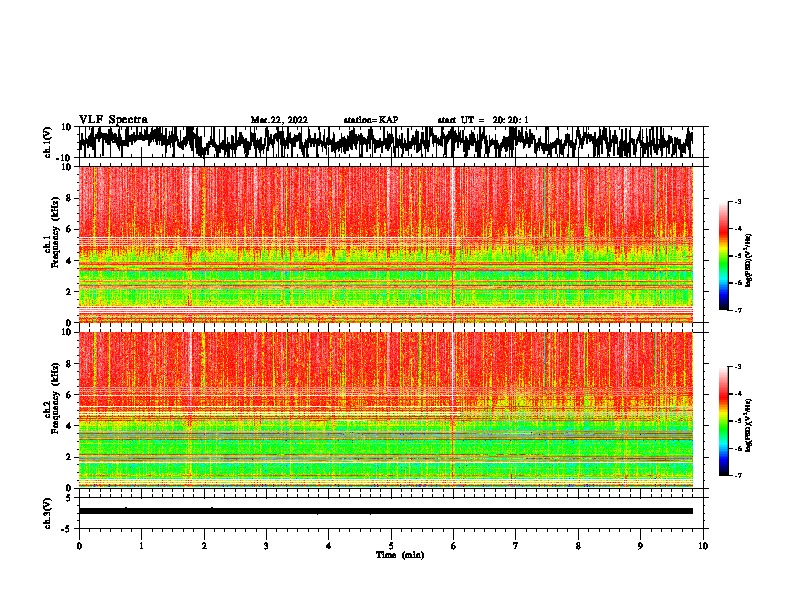Image resolution: width=792 pixels, height=612 pixels.
Task: Click time axis tick label '10'
Action: (703, 546)
